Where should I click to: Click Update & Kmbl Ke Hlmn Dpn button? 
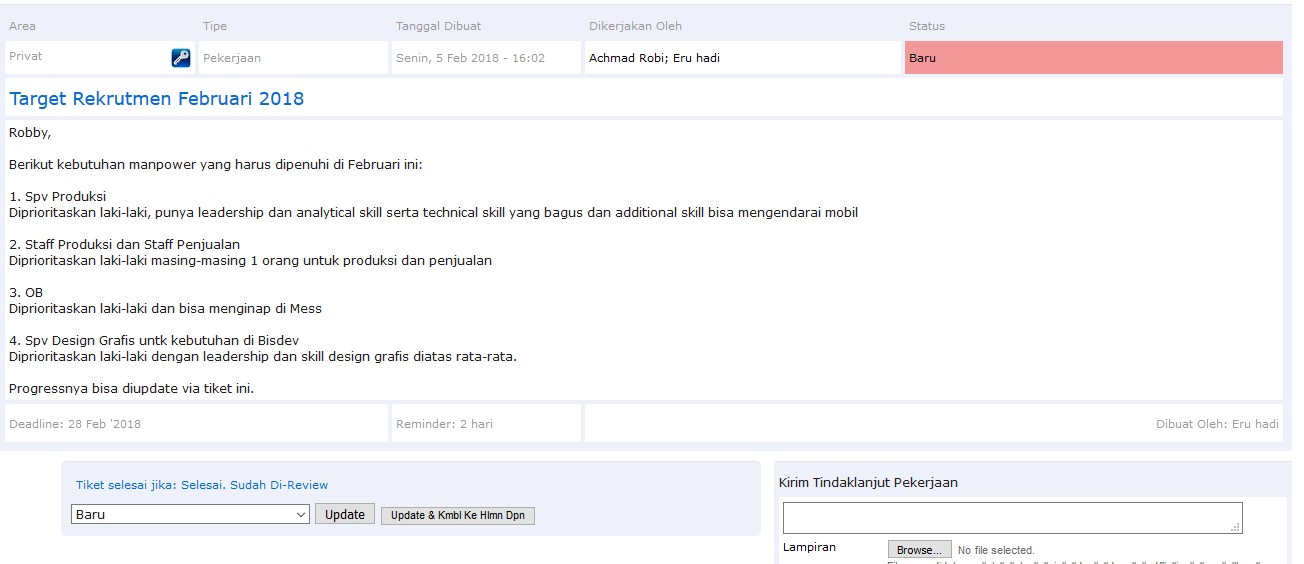pos(457,516)
